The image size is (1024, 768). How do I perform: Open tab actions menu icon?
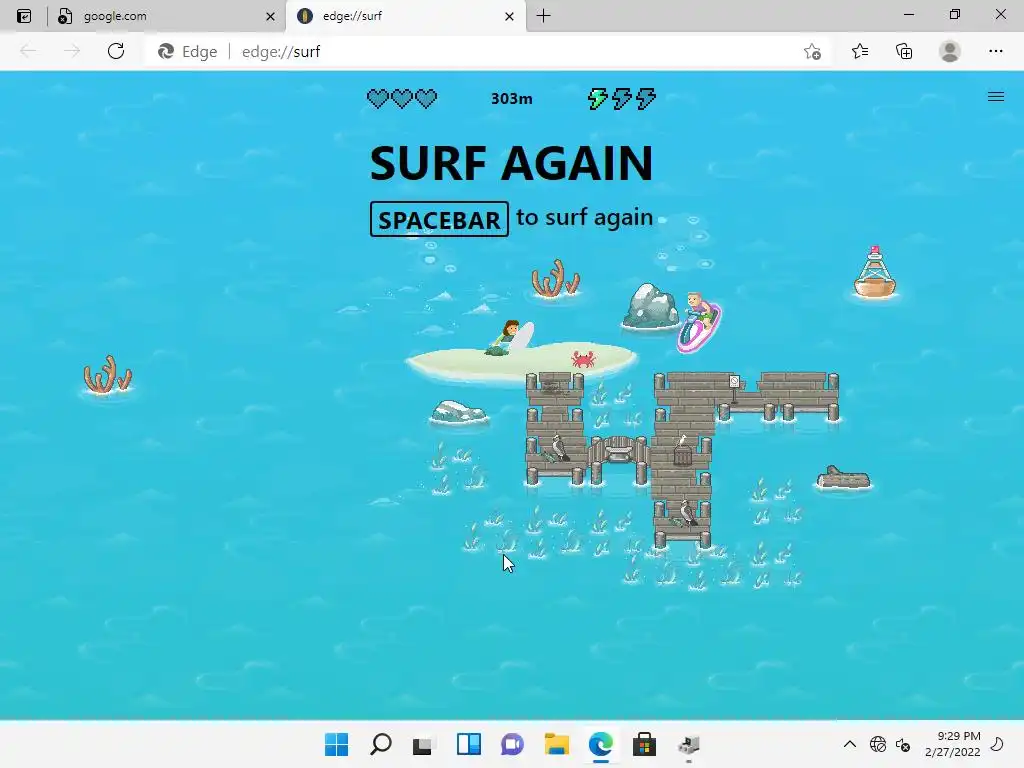pyautogui.click(x=24, y=16)
